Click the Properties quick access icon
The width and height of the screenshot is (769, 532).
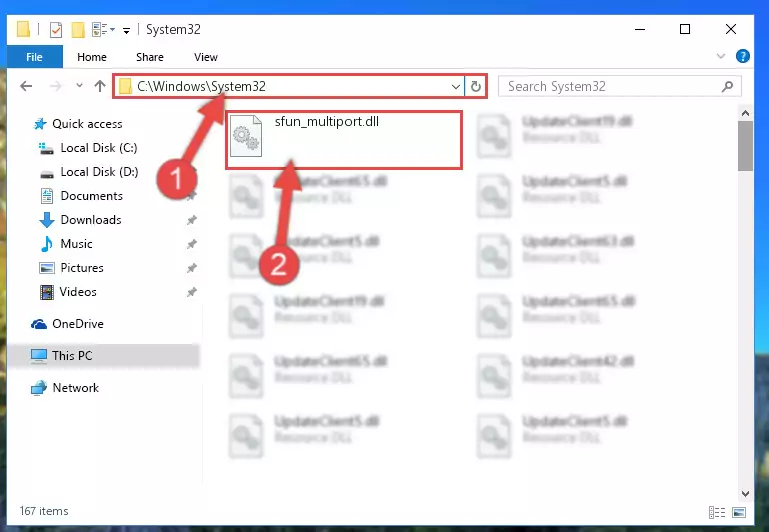tap(56, 29)
